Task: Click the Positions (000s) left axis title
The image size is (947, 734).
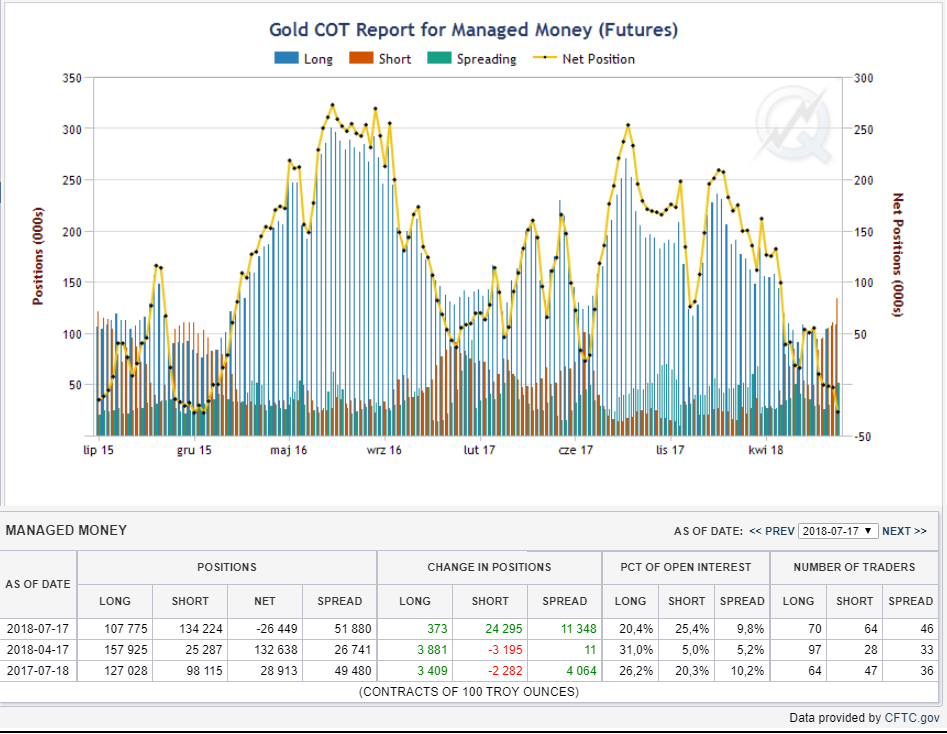Action: pyautogui.click(x=38, y=256)
